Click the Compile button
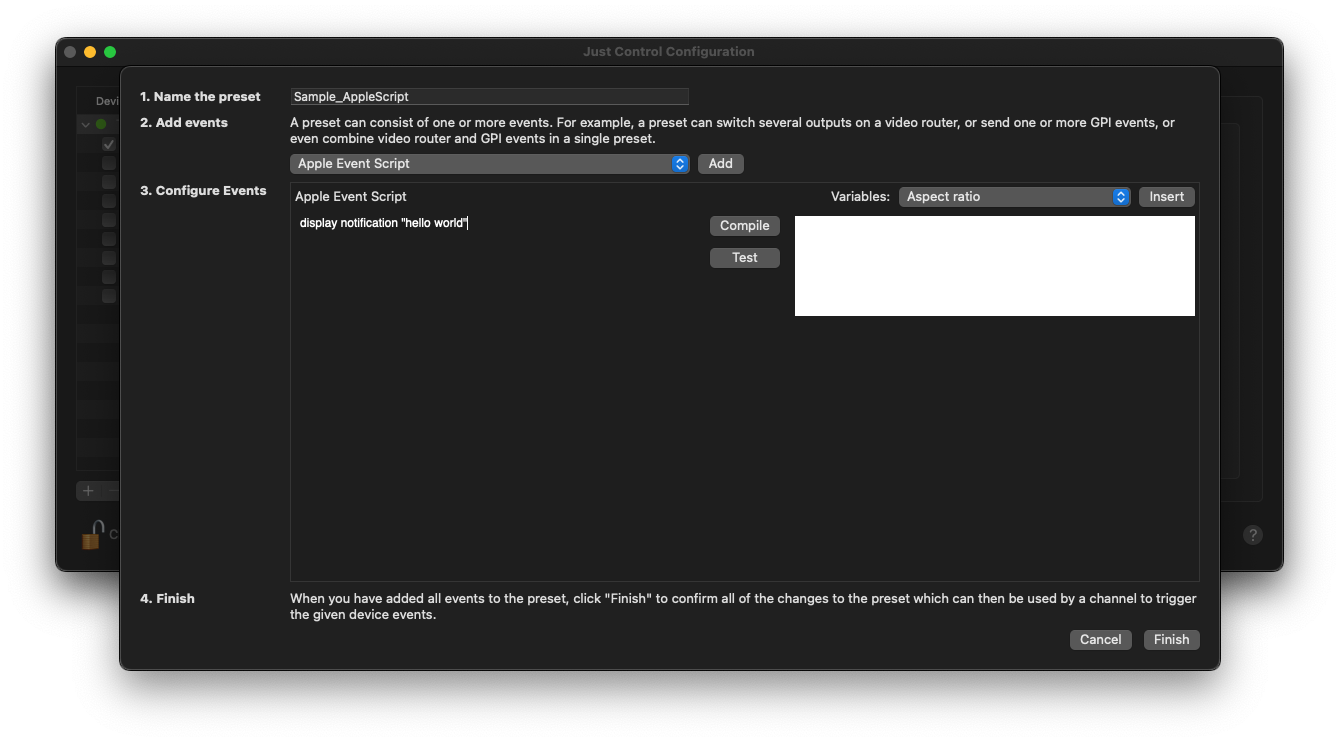1339x744 pixels. (x=744, y=226)
